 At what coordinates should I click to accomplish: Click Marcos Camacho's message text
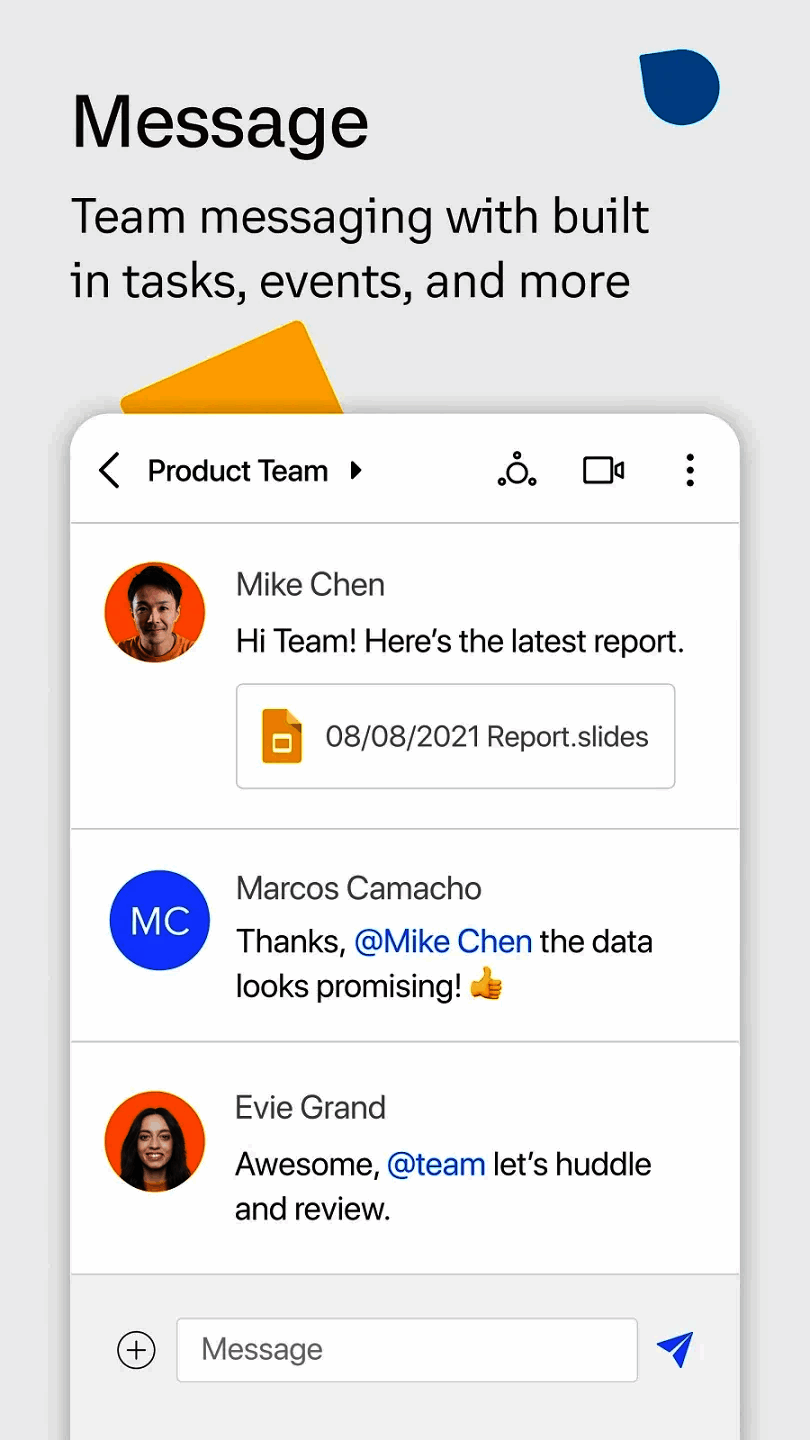(443, 963)
